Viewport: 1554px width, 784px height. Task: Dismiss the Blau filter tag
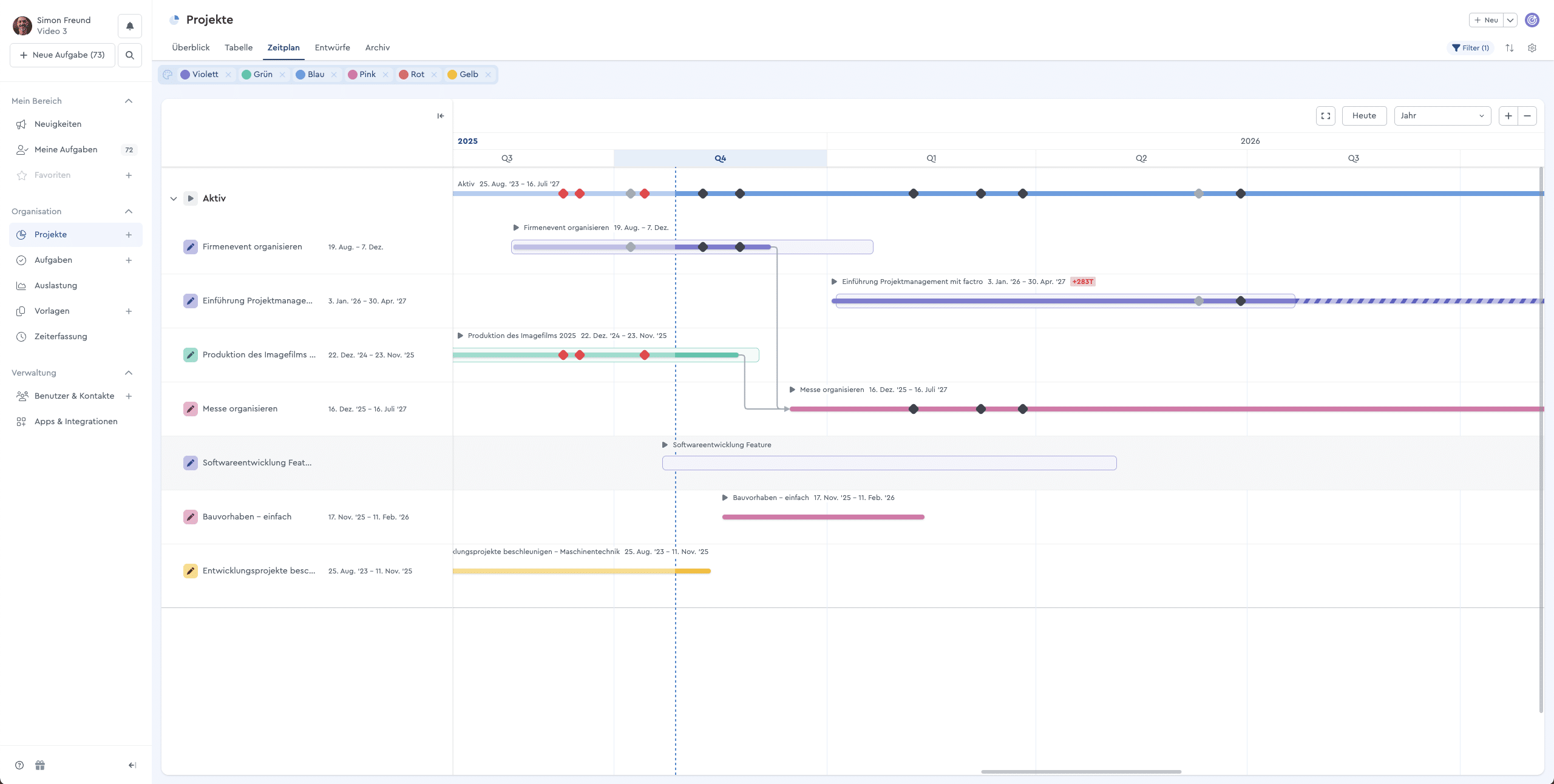coord(333,74)
